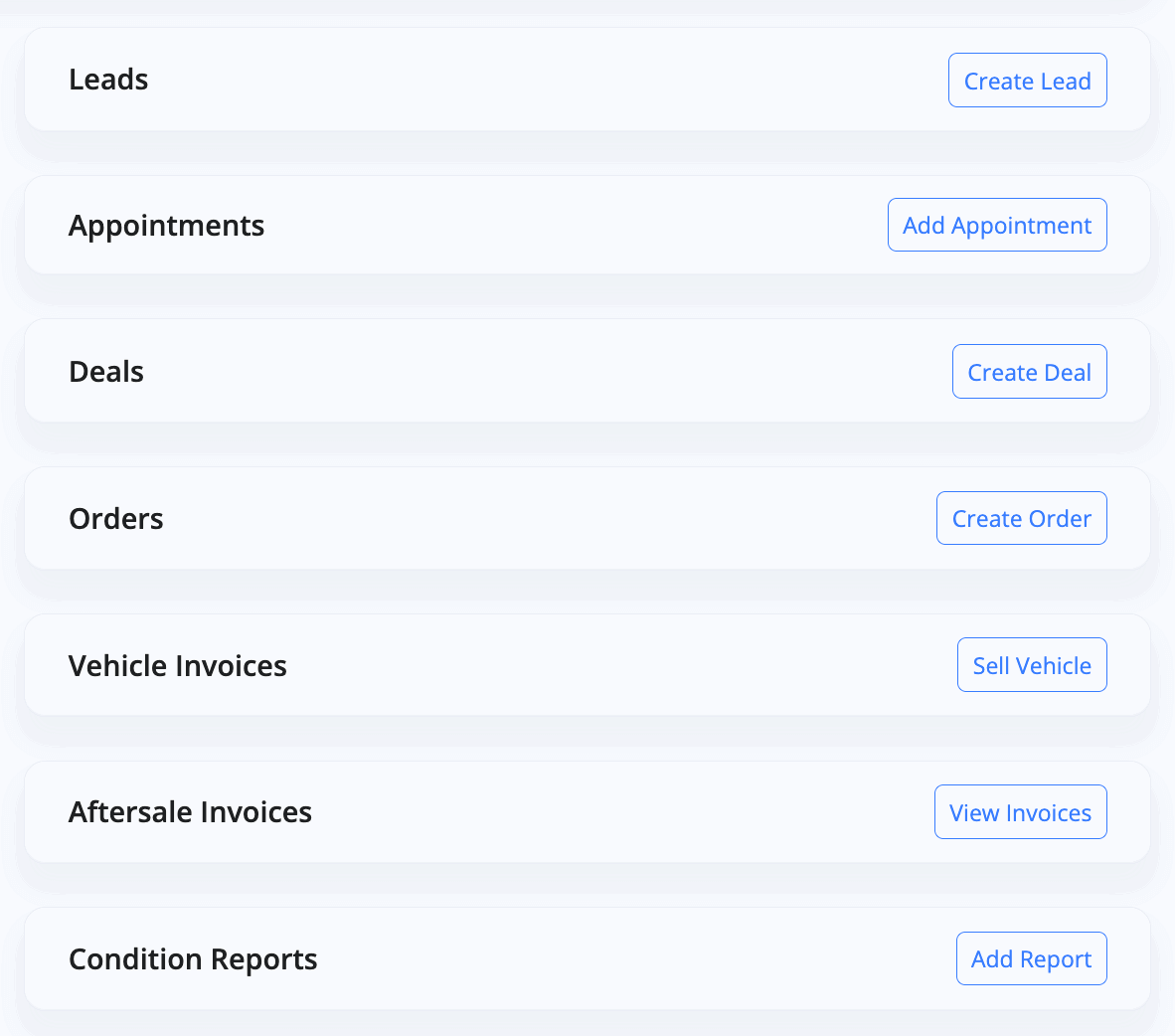
Task: Click the Sell Vehicle button
Action: click(x=1032, y=665)
